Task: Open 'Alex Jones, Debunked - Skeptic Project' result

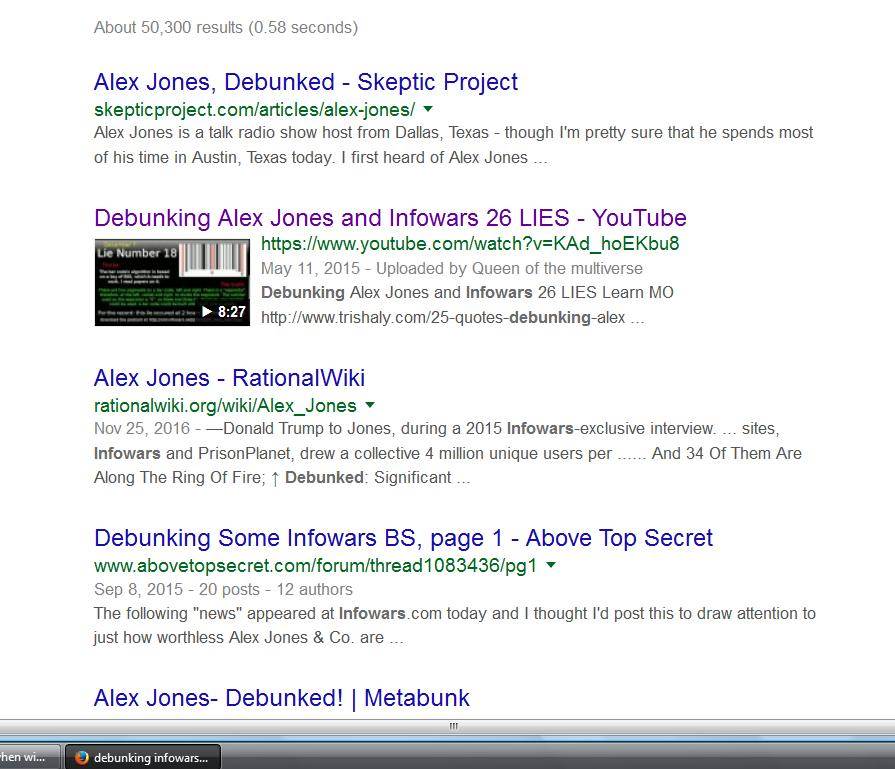Action: pos(305,82)
